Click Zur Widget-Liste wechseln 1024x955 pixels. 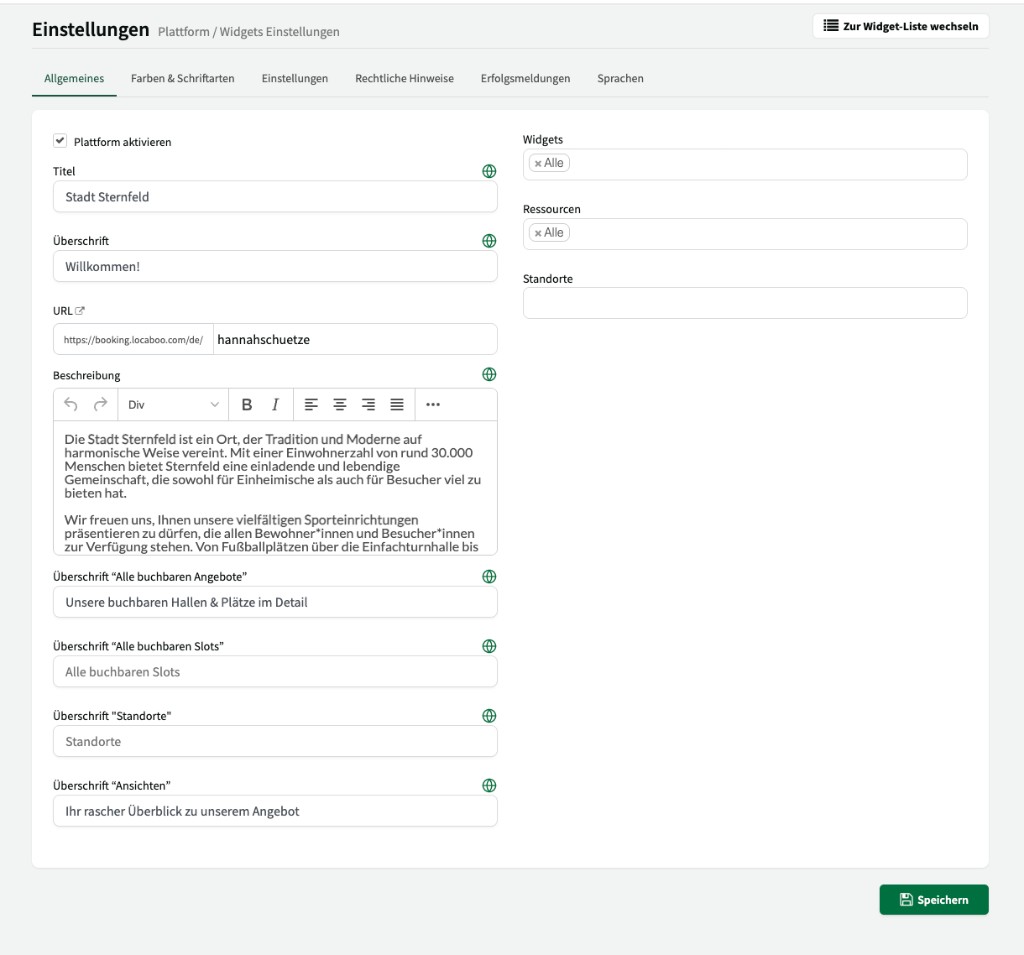coord(900,25)
